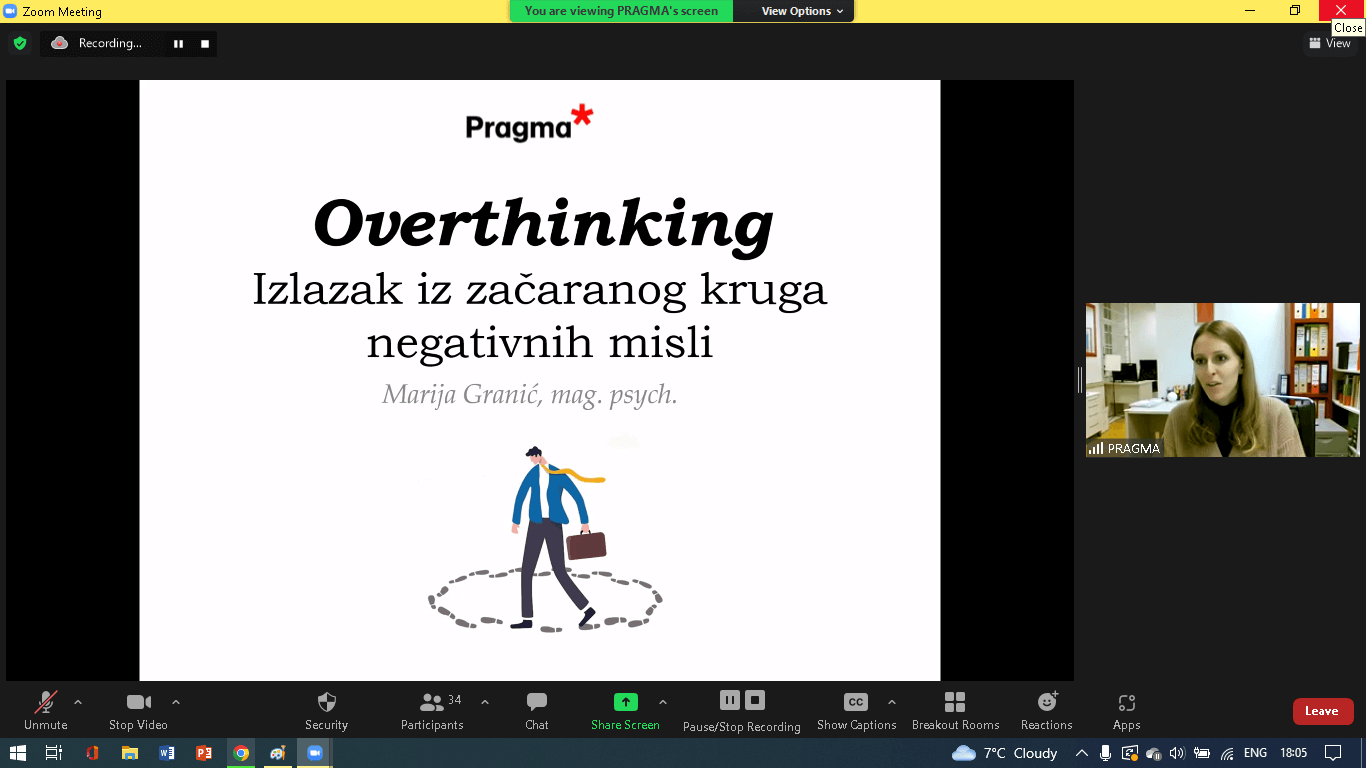Viewport: 1366px width, 768px height.
Task: Open the Windows Start menu
Action: [17, 753]
